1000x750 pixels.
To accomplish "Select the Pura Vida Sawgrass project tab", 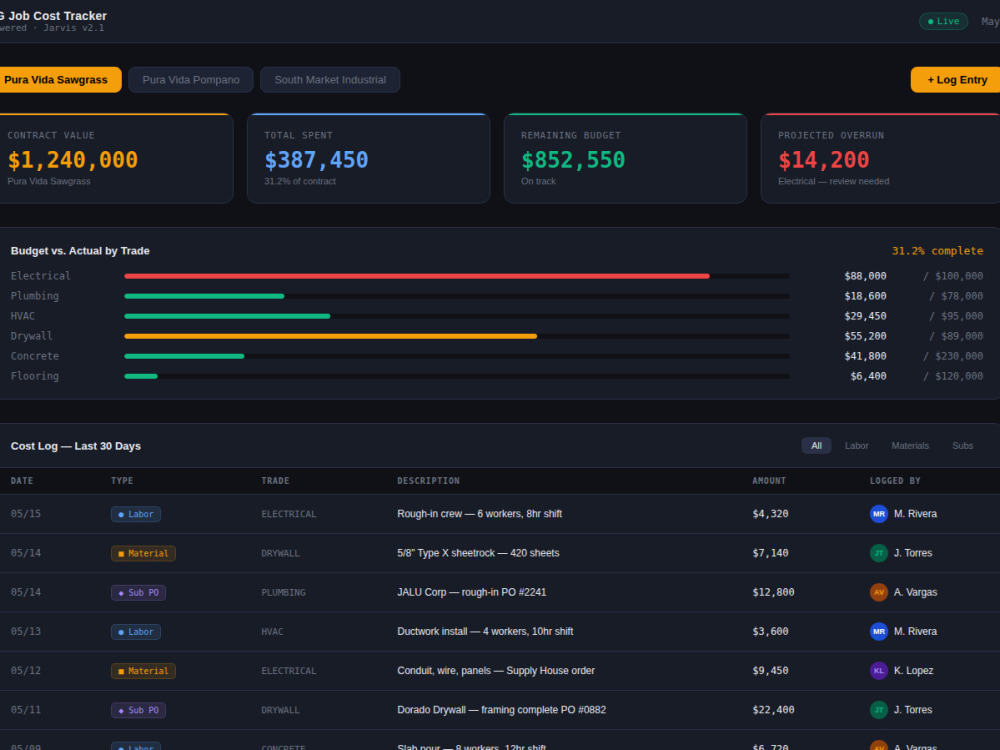I will (x=59, y=80).
